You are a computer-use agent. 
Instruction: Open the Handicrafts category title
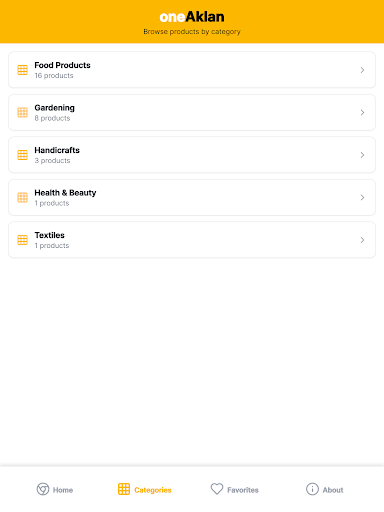57,150
